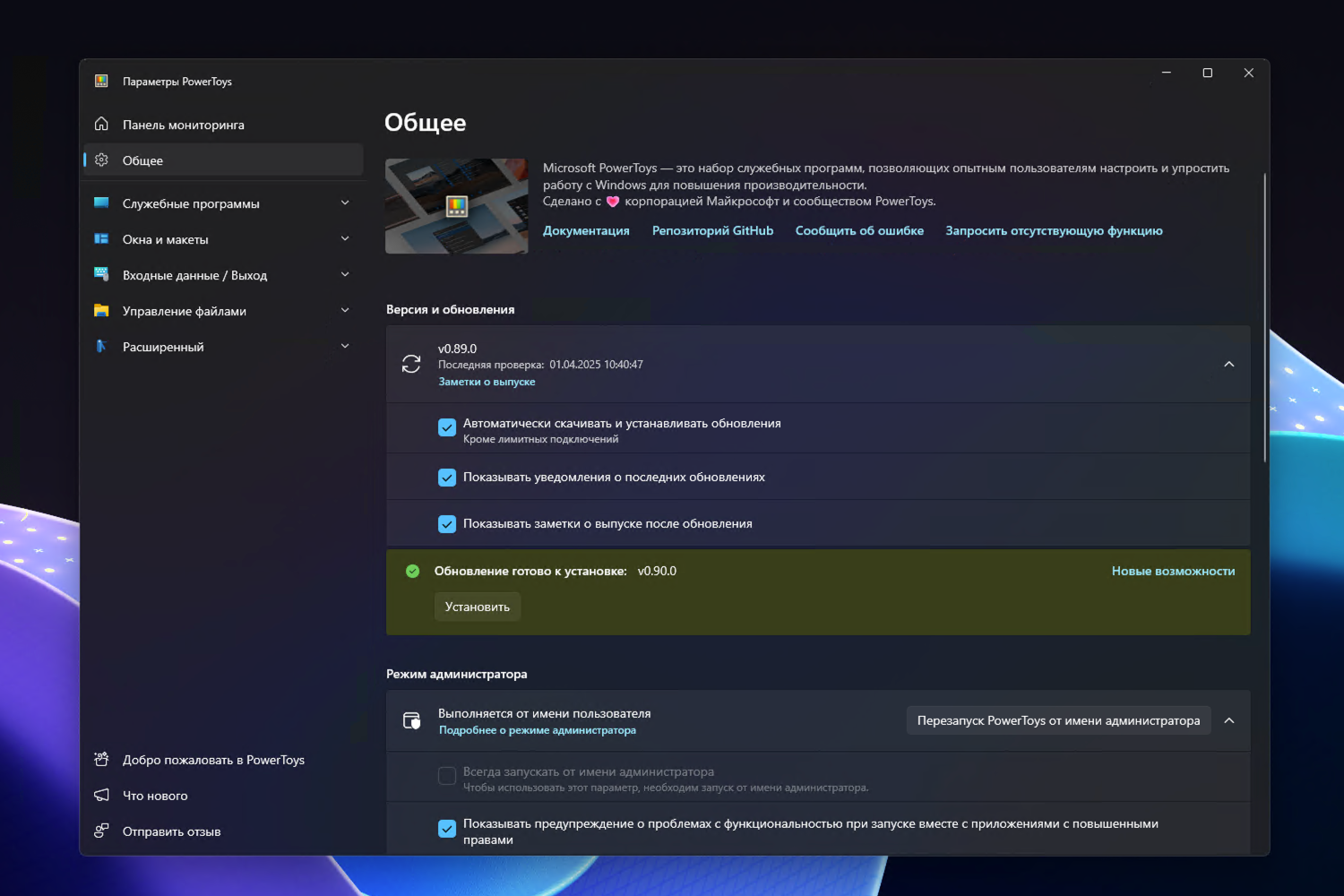
Task: Open Добро пожаловать в PowerToys
Action: pos(223,760)
